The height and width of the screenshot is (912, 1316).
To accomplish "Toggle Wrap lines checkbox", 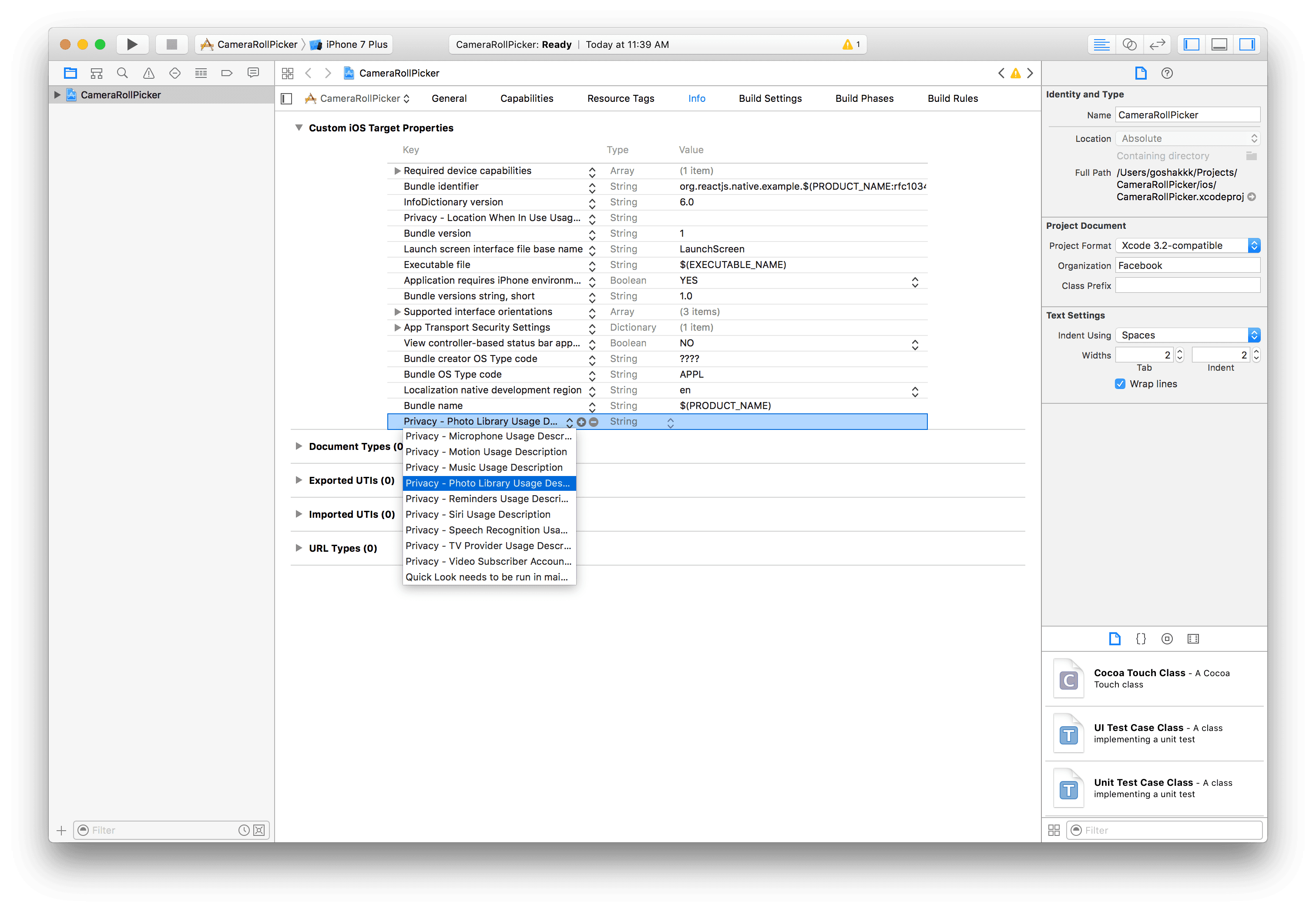I will (1119, 384).
